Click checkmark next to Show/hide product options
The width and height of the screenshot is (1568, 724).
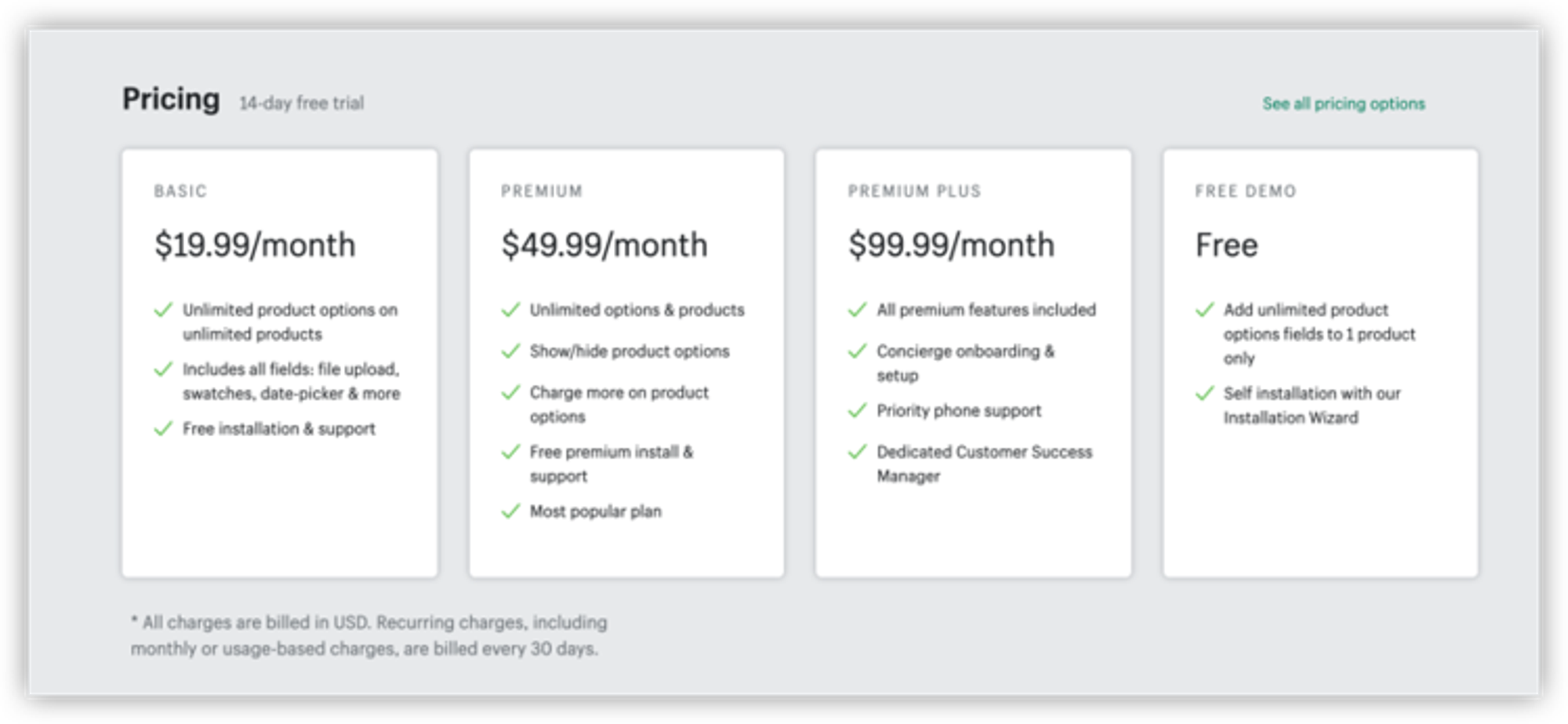coord(510,351)
